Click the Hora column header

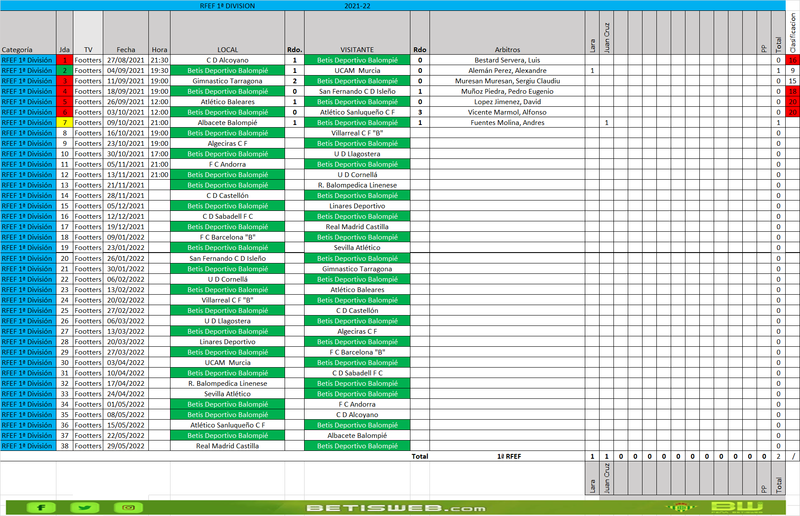tap(159, 33)
